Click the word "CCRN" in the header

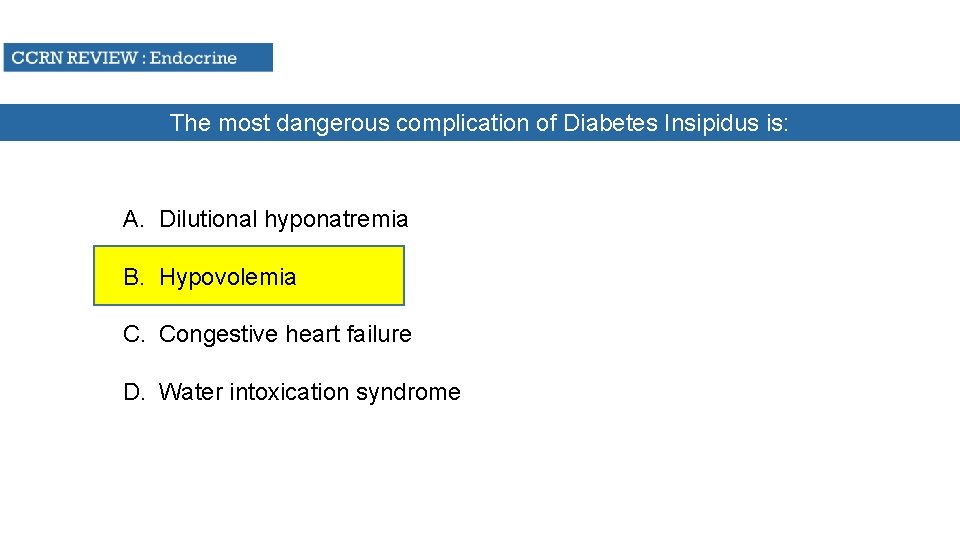click(35, 57)
